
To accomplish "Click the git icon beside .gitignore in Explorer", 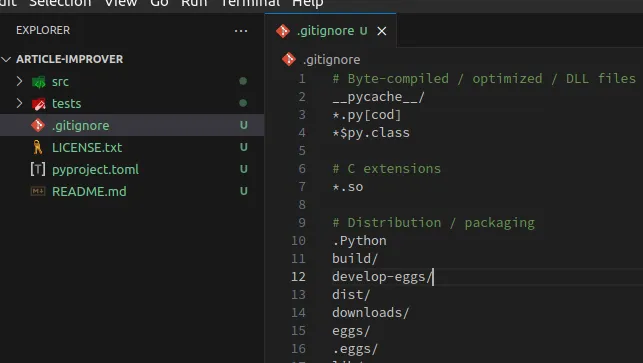I will 38,125.
